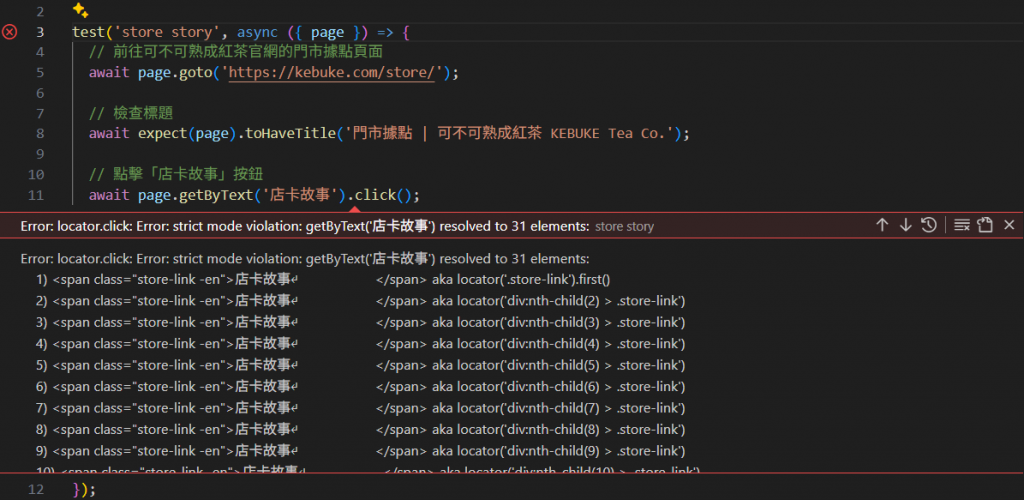
Task: Click the all-output lines icon in error peek toolbar
Action: pos(961,225)
